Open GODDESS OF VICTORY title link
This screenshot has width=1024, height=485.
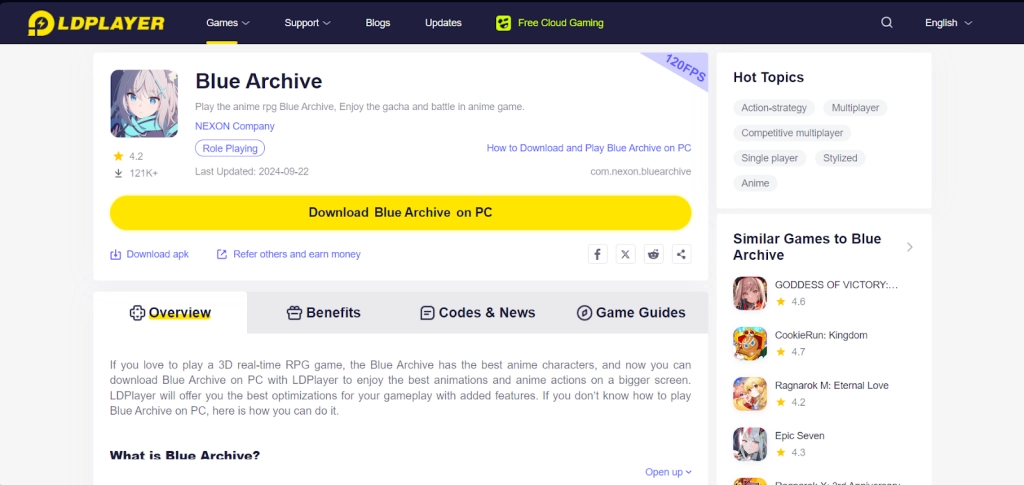[x=836, y=285]
